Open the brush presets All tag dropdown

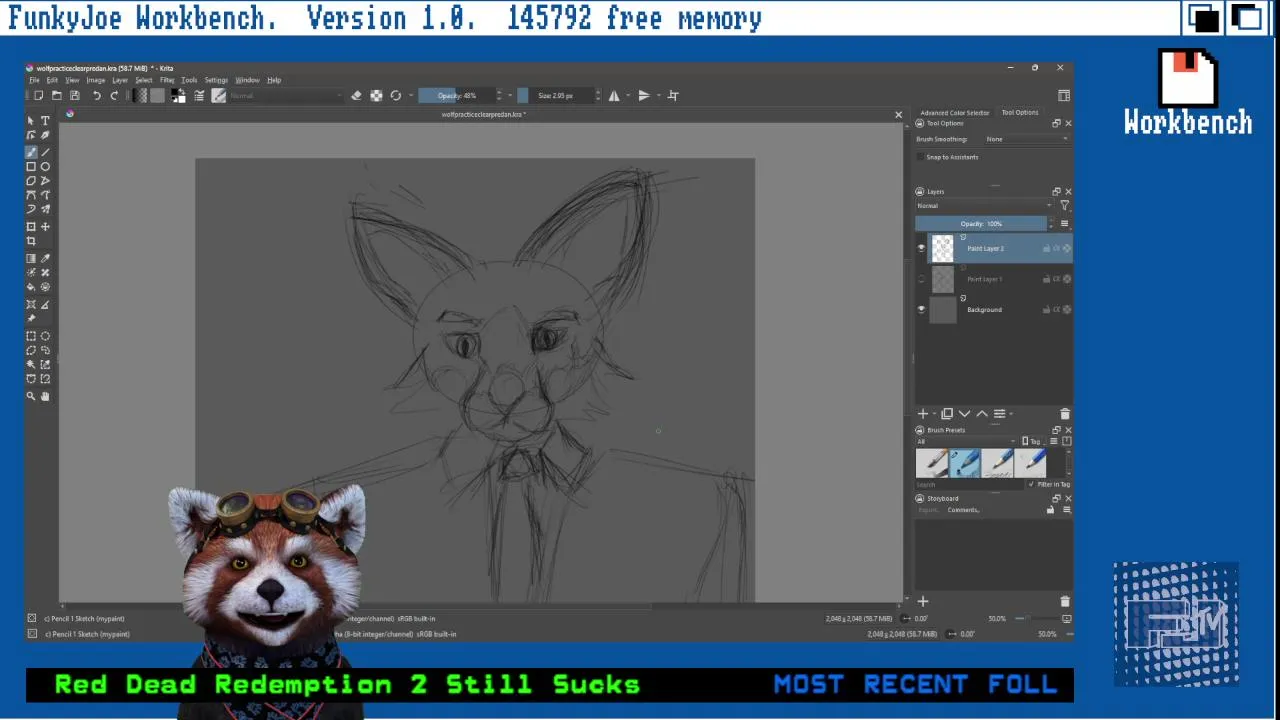[966, 441]
